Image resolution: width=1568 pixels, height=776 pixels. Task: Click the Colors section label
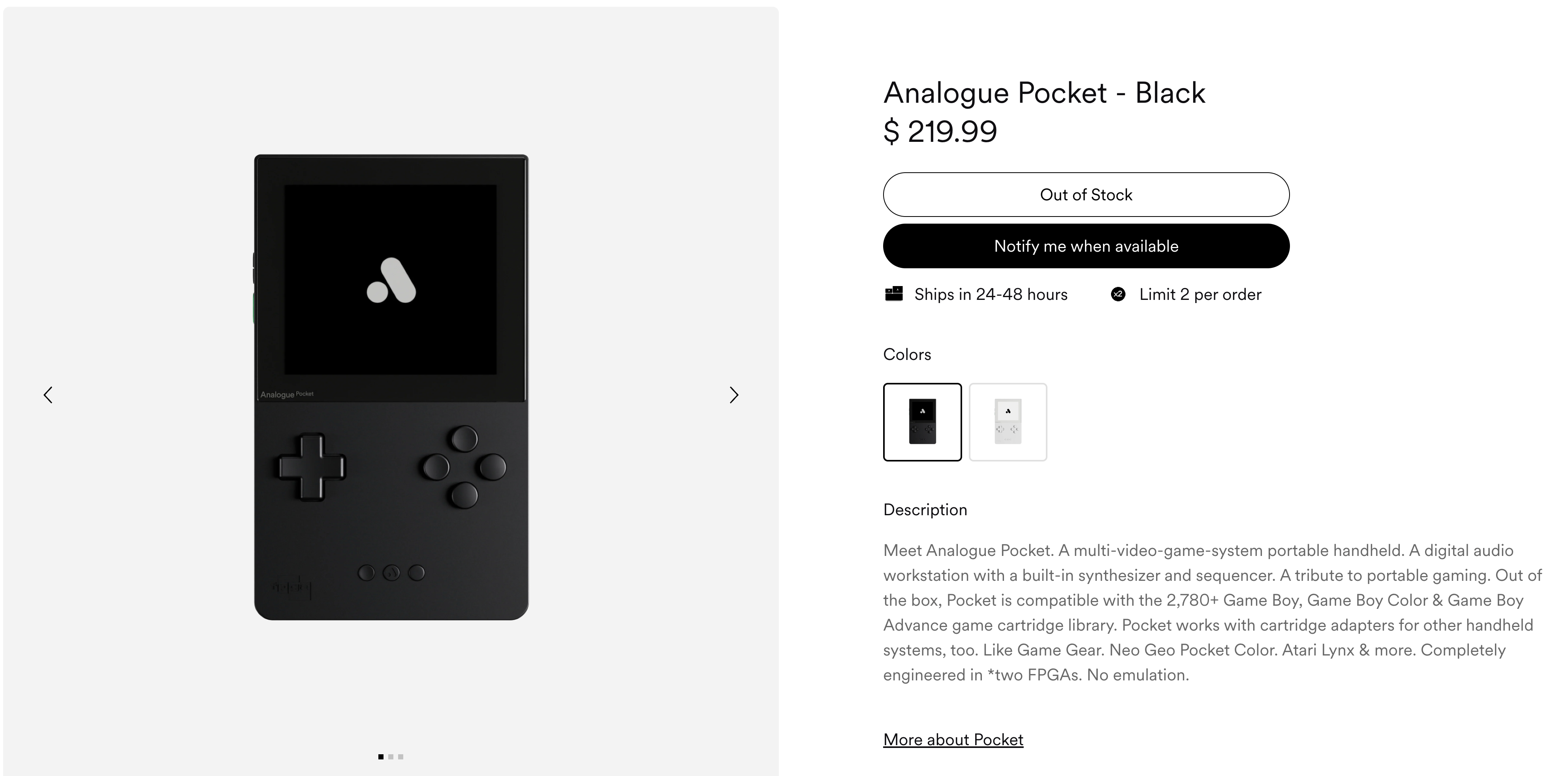[907, 354]
